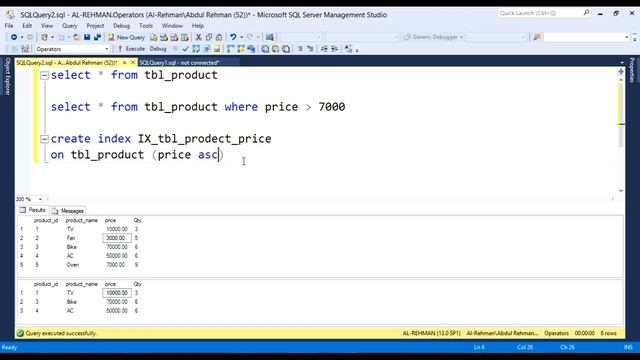The image size is (640, 360).
Task: Click Comment Out Selected Lines icon
Action: pyautogui.click(x=300, y=49)
